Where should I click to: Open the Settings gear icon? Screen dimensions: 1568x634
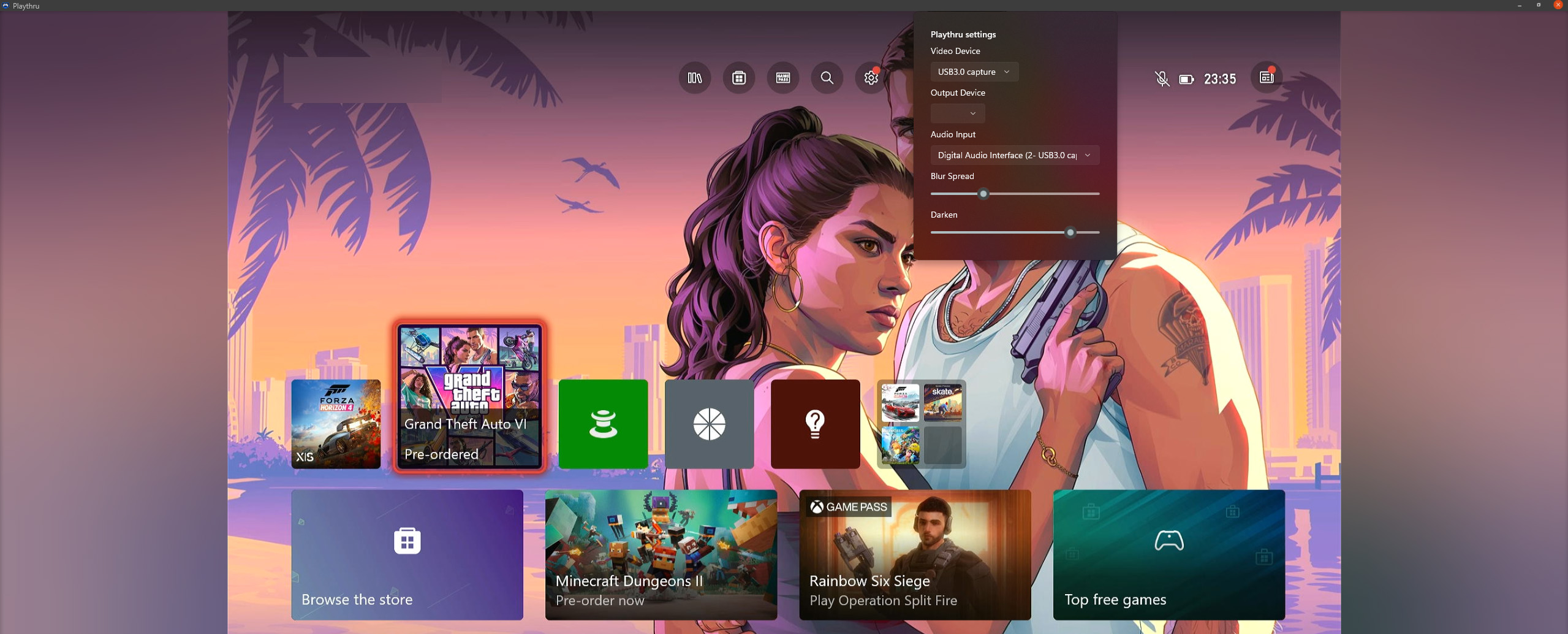[x=871, y=78]
